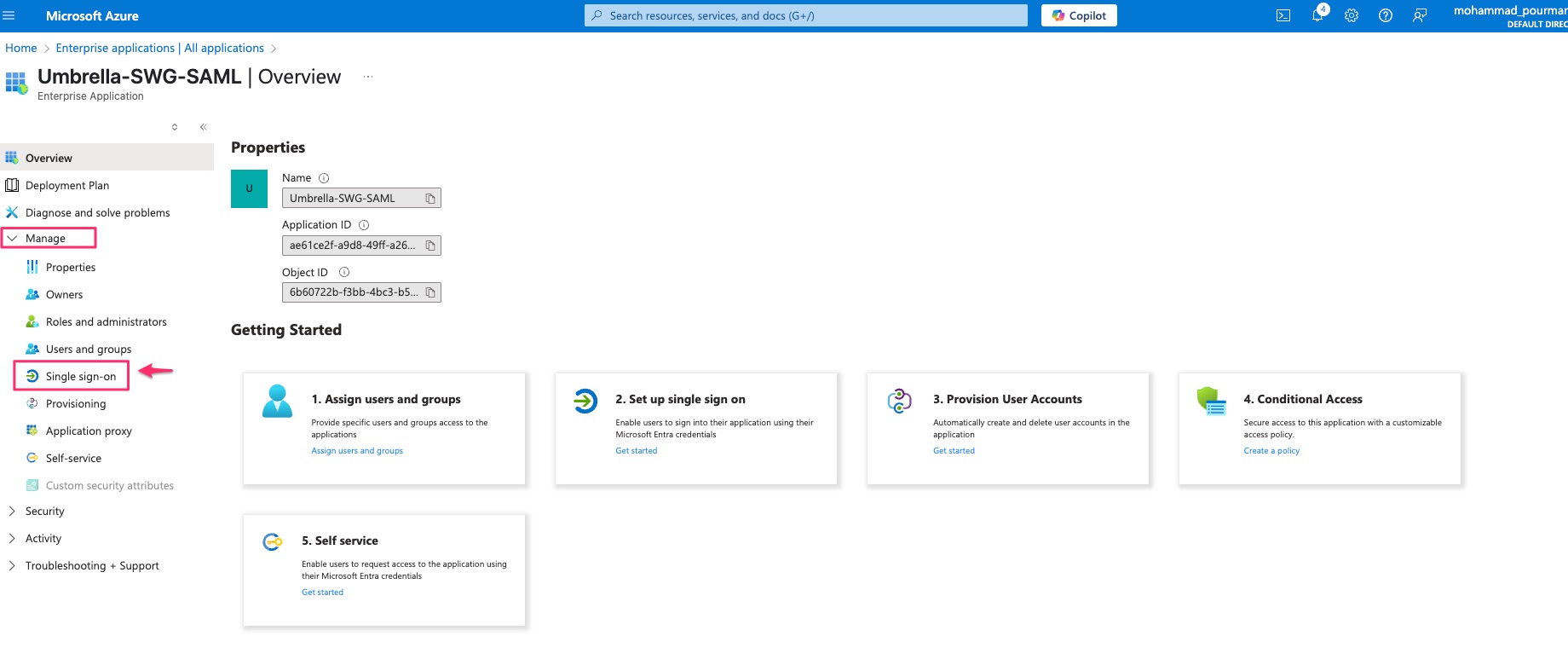Open the help question mark menu
1568x659 pixels.
click(x=1386, y=15)
